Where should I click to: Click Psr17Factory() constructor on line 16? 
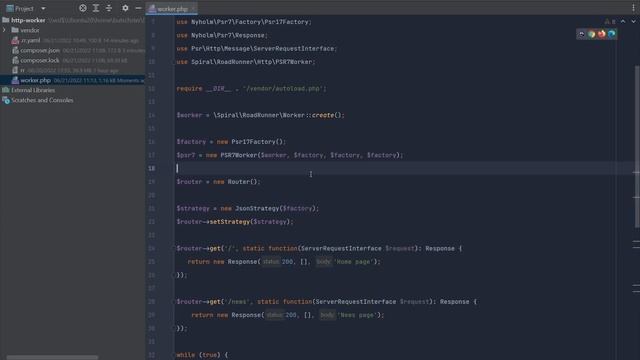[258, 142]
